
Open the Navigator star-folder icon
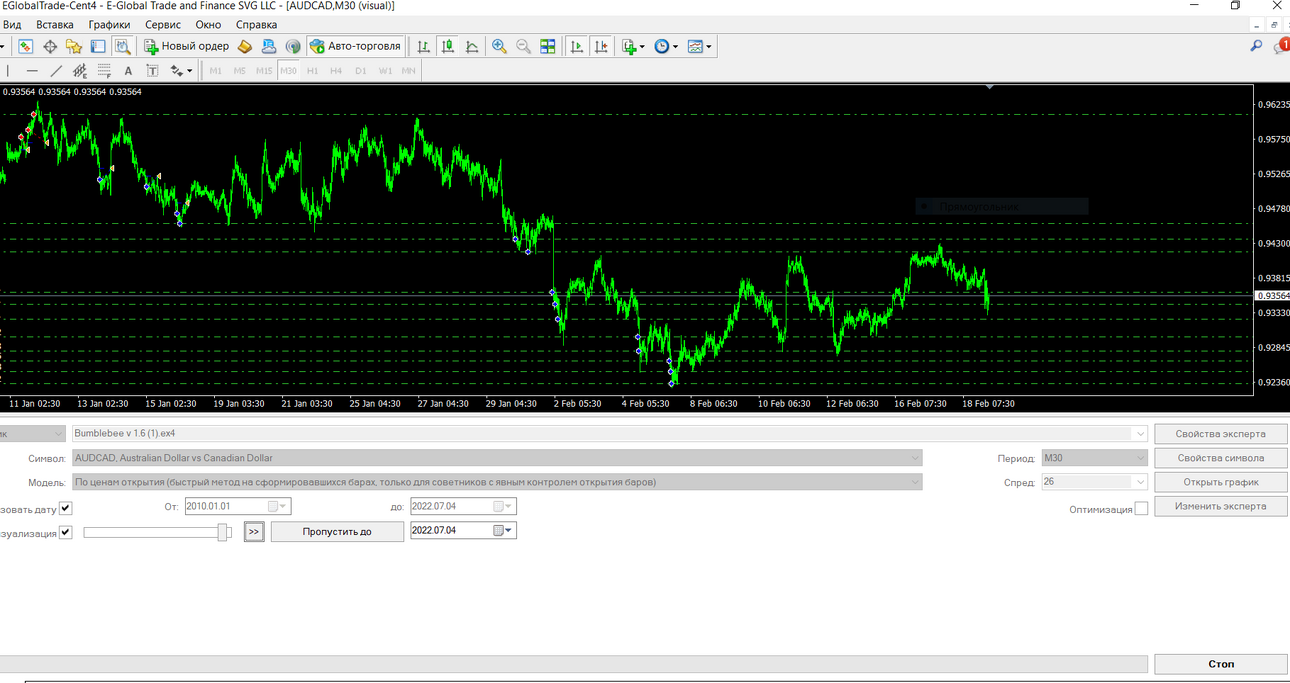point(74,46)
